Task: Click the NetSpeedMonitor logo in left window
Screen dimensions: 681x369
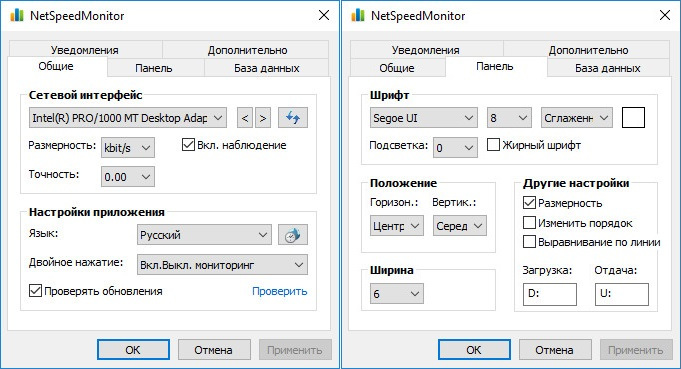Action: pyautogui.click(x=17, y=16)
